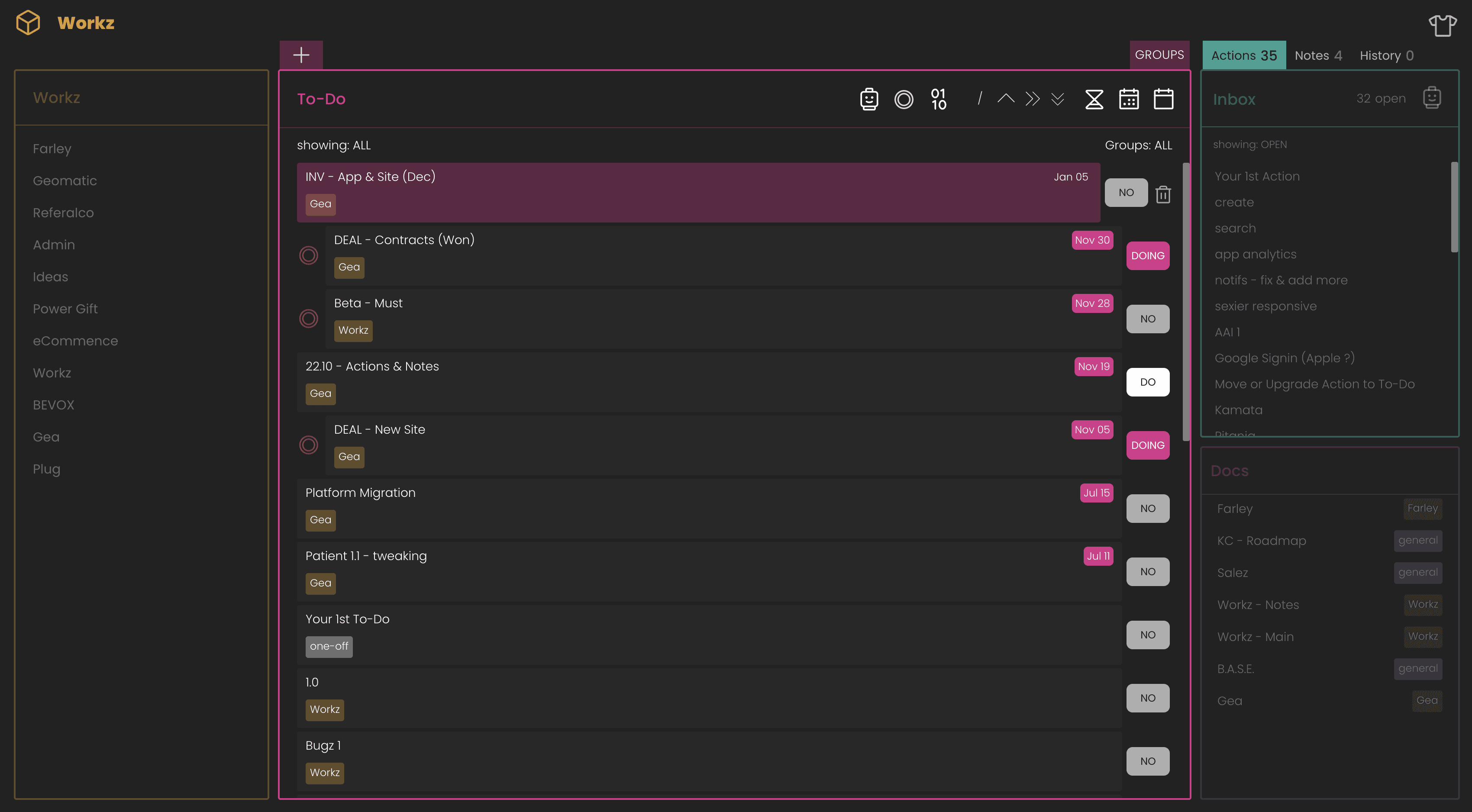1472x812 pixels.
Task: Click the hourglass icon in To-Do header
Action: click(x=1094, y=99)
